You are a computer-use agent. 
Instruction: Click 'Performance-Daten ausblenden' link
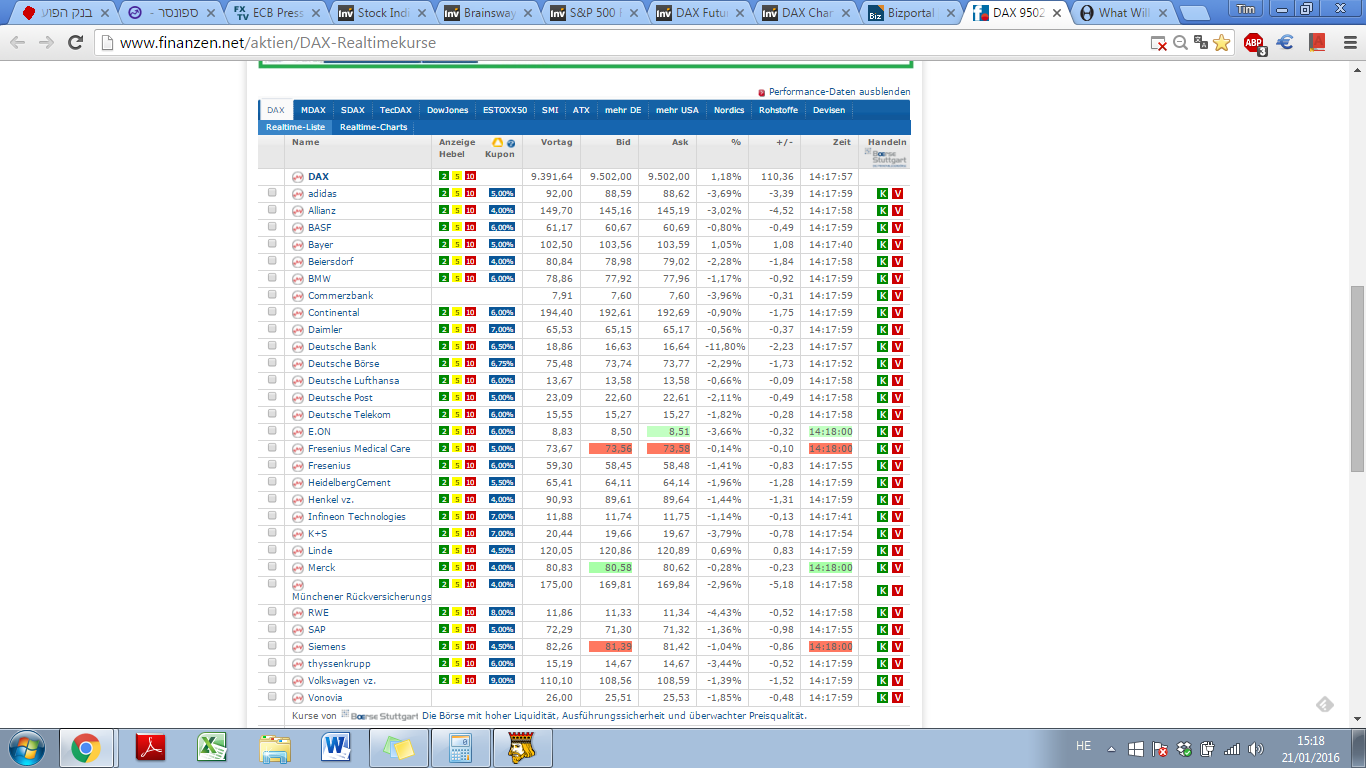click(x=839, y=92)
